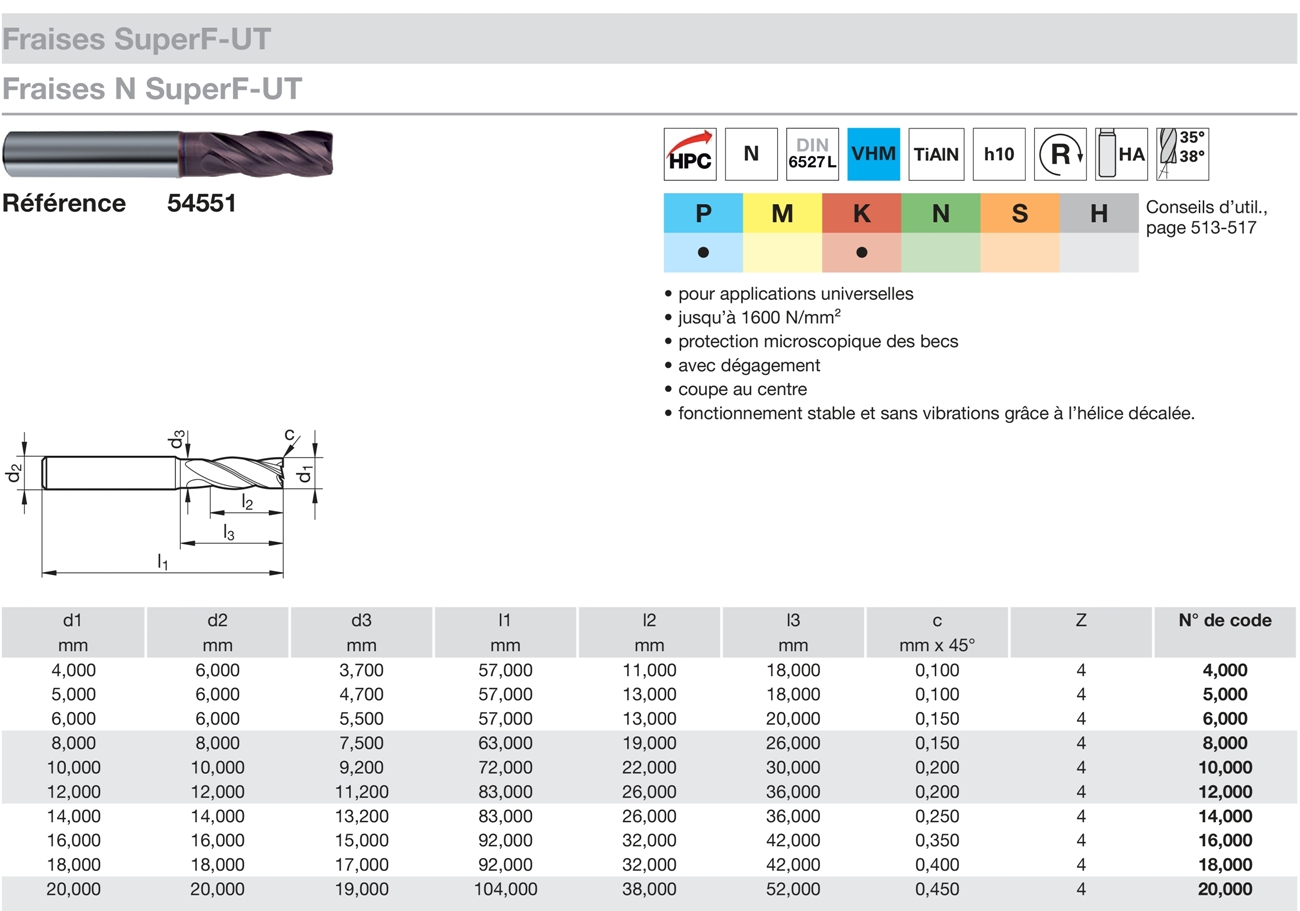This screenshot has width=1300, height=911.
Task: Click the 'N° de code' column header
Action: (1226, 620)
